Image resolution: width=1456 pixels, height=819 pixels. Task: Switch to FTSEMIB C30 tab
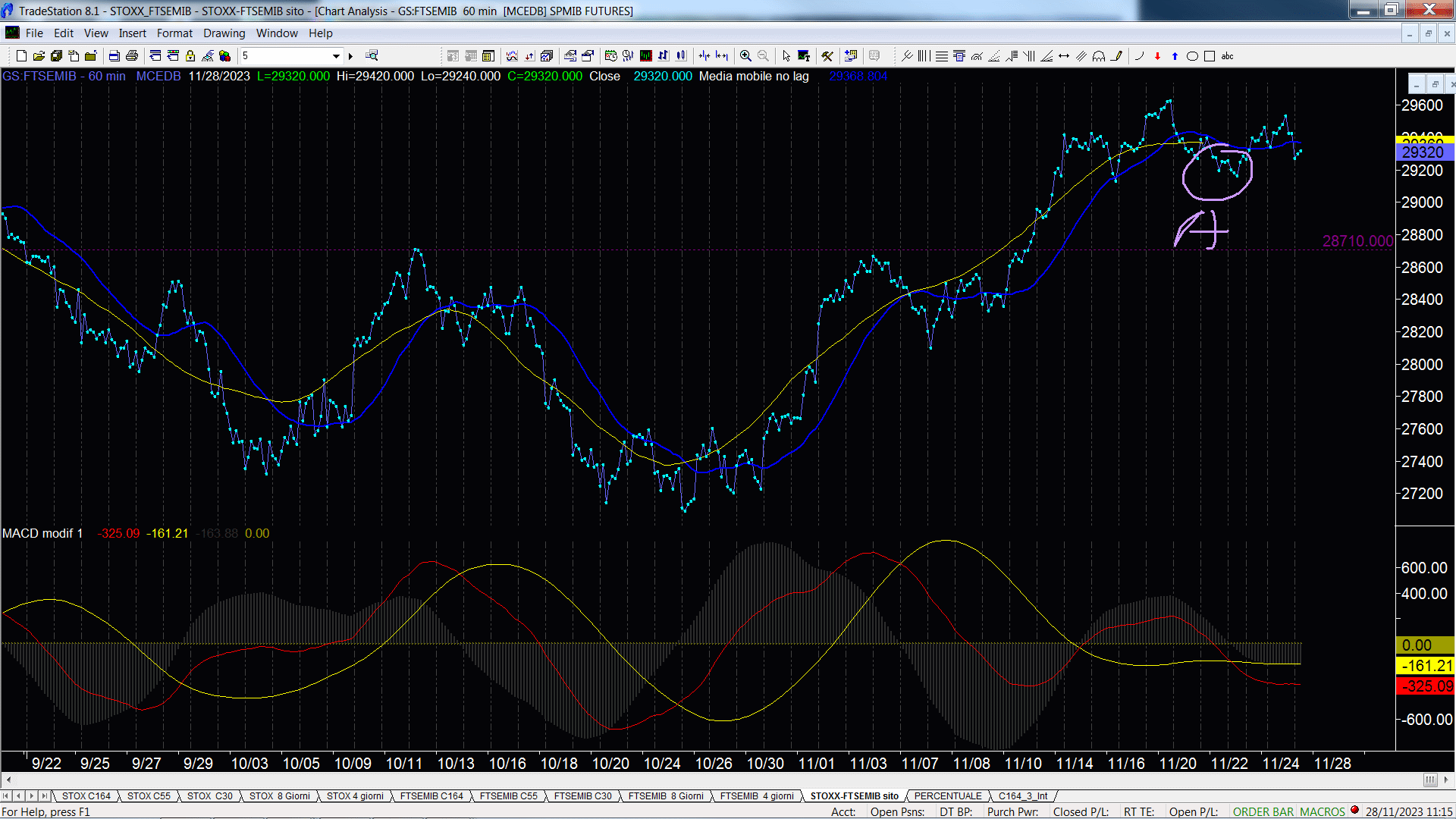point(582,796)
